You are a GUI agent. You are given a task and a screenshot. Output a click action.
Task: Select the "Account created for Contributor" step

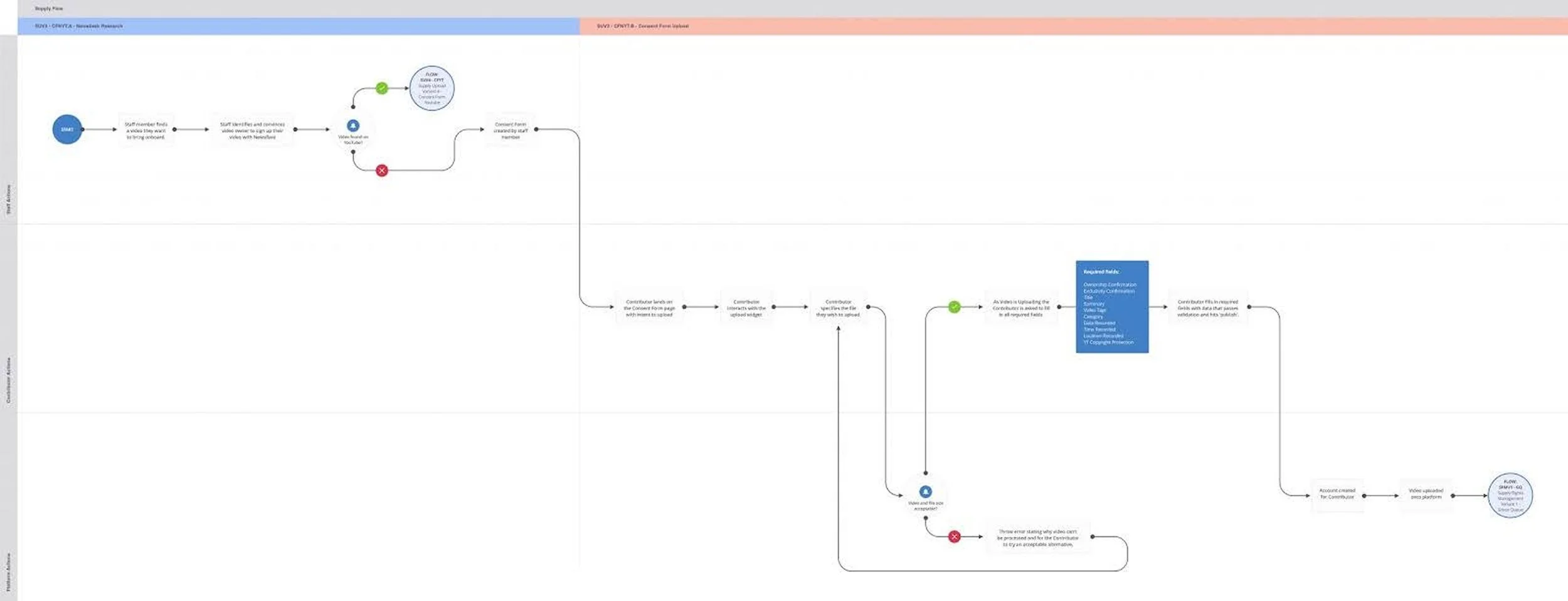[1338, 494]
